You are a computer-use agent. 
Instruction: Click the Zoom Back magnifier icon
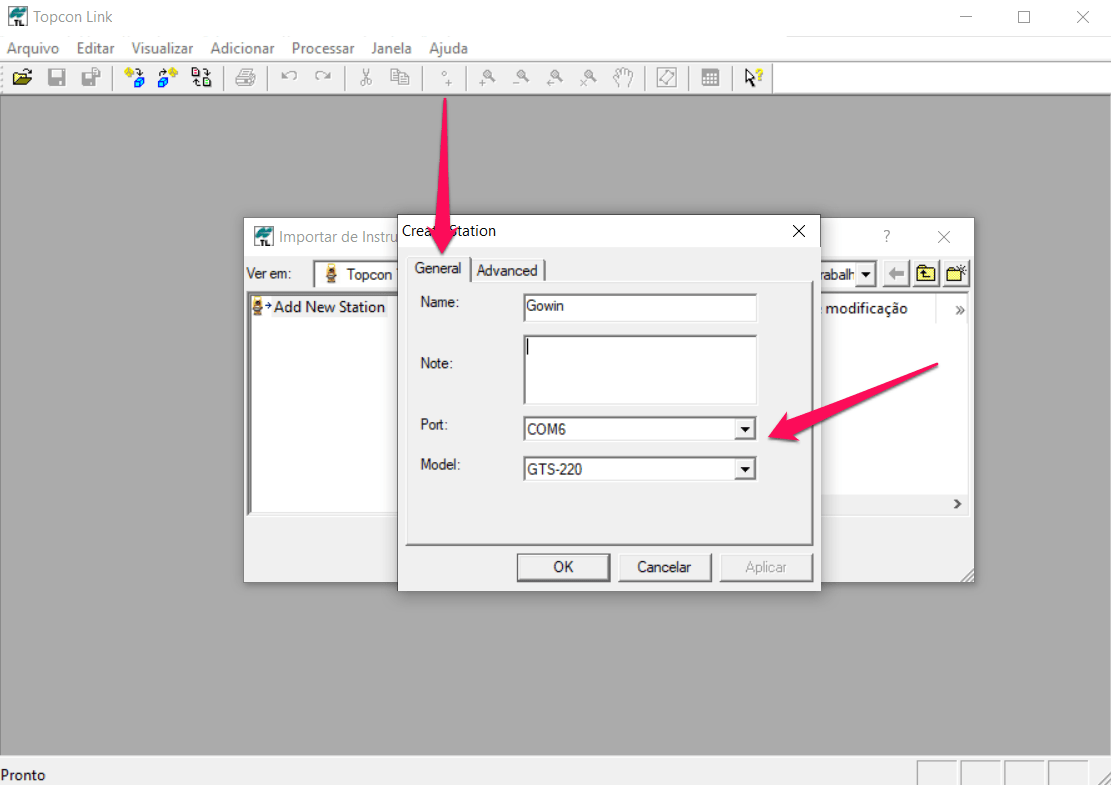tap(555, 77)
